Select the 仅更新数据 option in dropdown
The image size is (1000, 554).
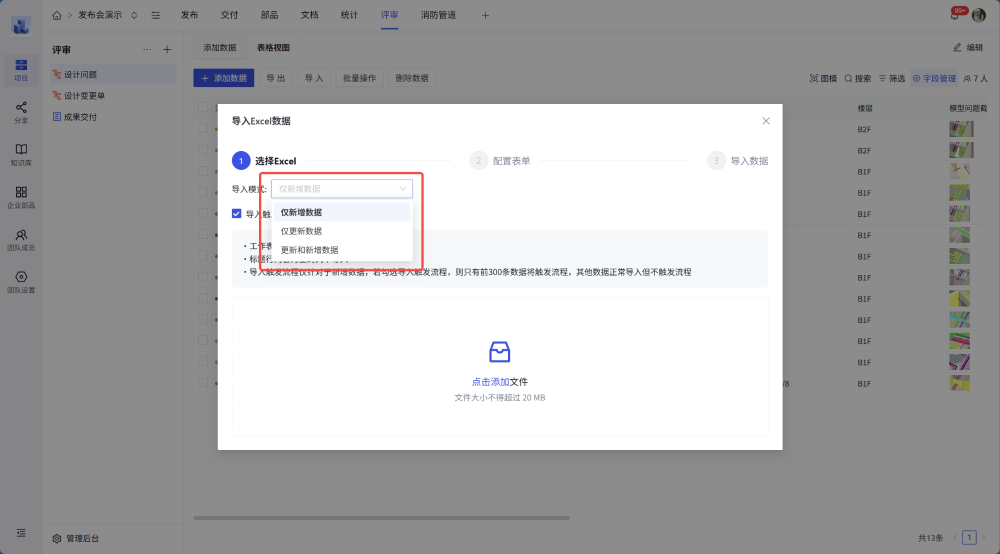pyautogui.click(x=301, y=231)
